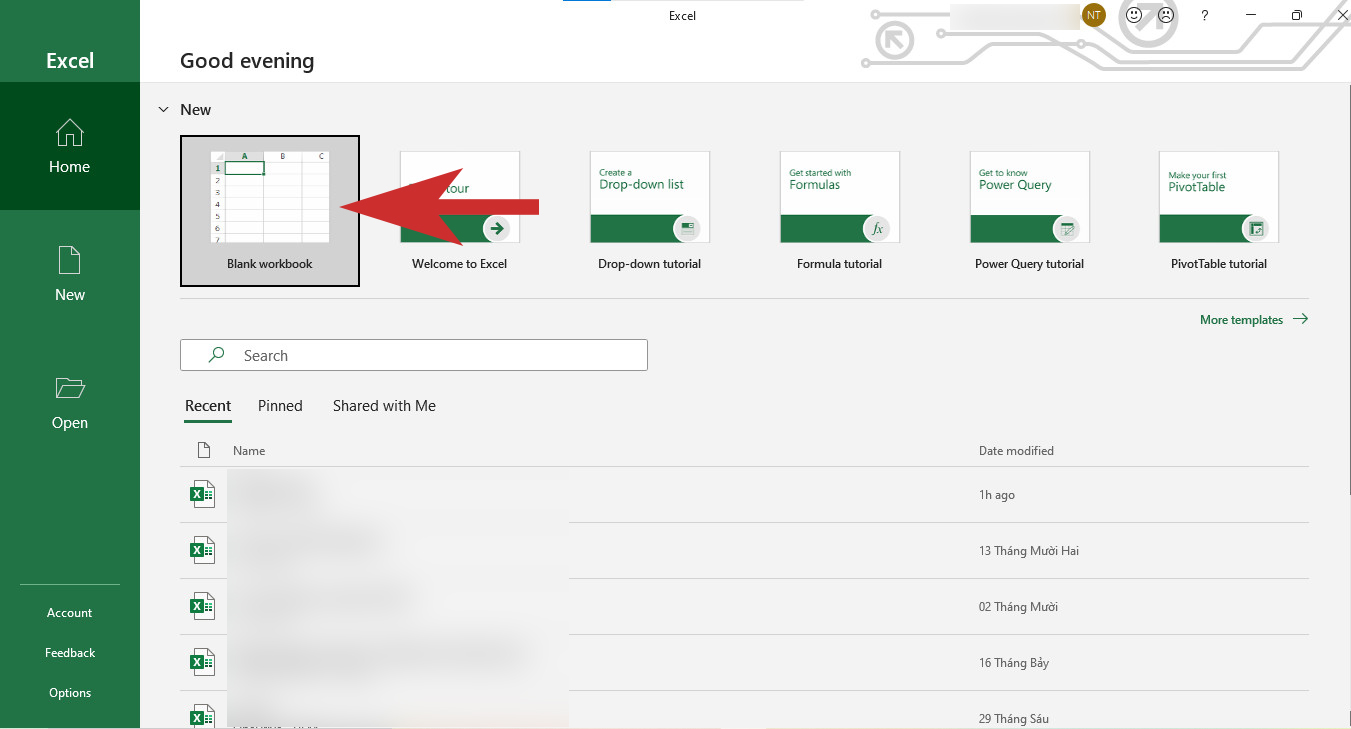1351x729 pixels.
Task: Select '29 Tháng Sáu' date text
Action: (x=1013, y=719)
